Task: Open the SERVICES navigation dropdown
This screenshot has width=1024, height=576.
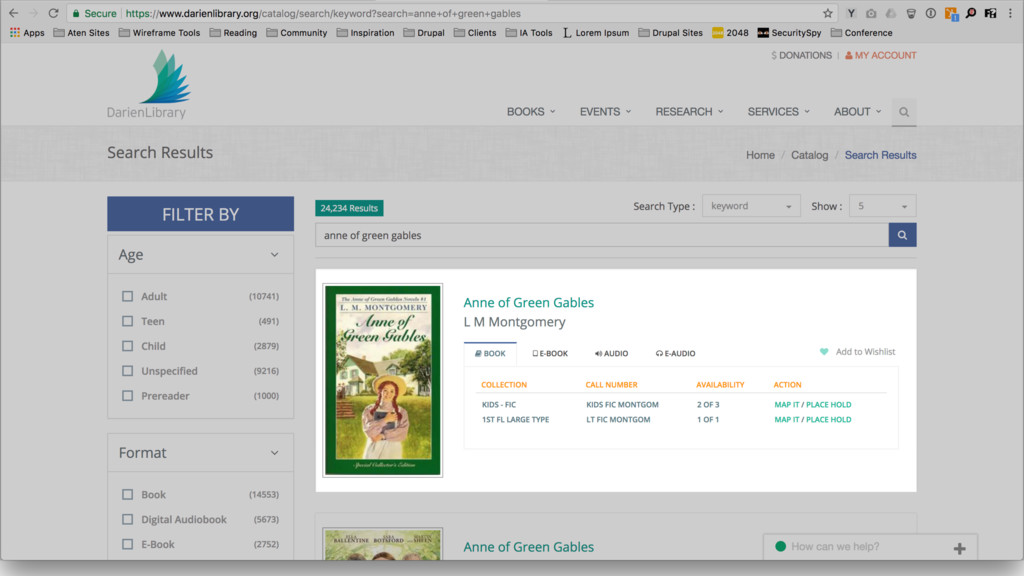Action: (778, 112)
